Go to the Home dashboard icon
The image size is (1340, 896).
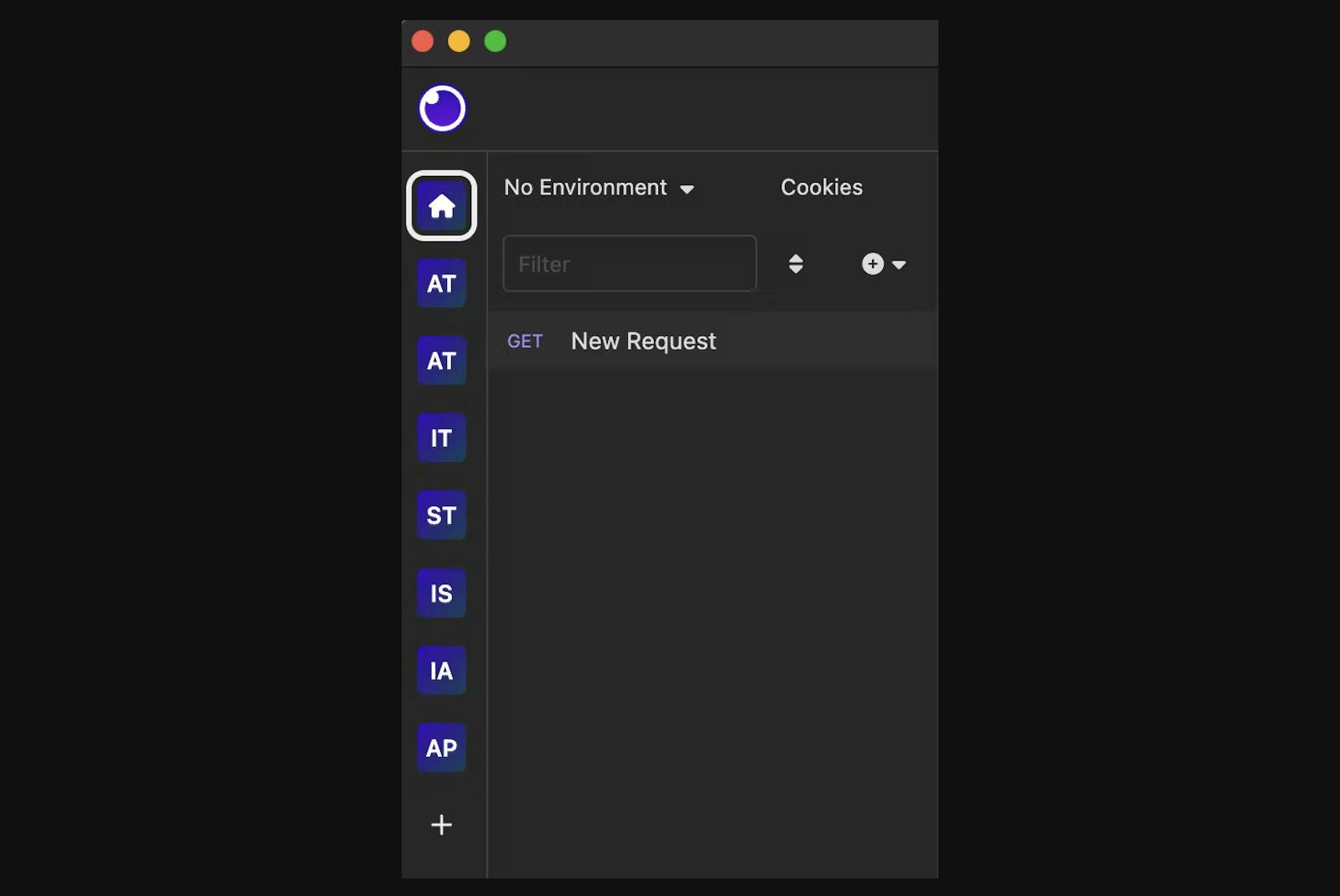pos(442,206)
